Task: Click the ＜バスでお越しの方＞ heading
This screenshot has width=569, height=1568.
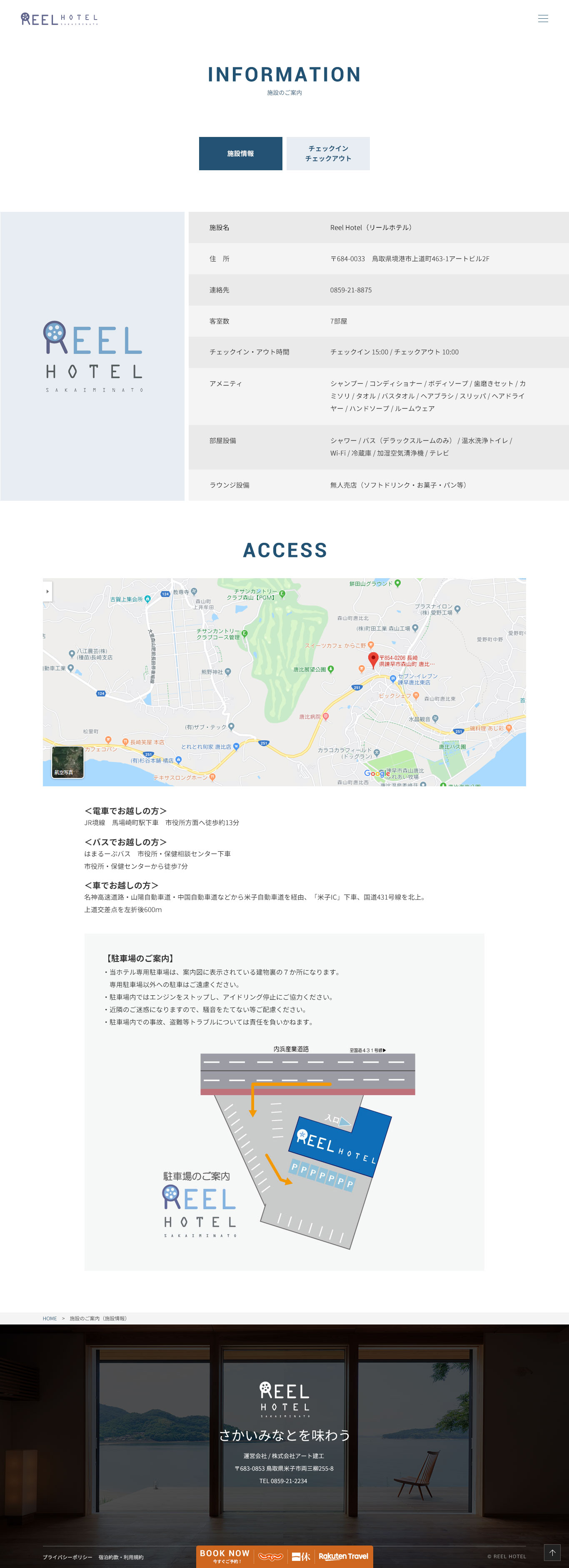Action: (125, 842)
